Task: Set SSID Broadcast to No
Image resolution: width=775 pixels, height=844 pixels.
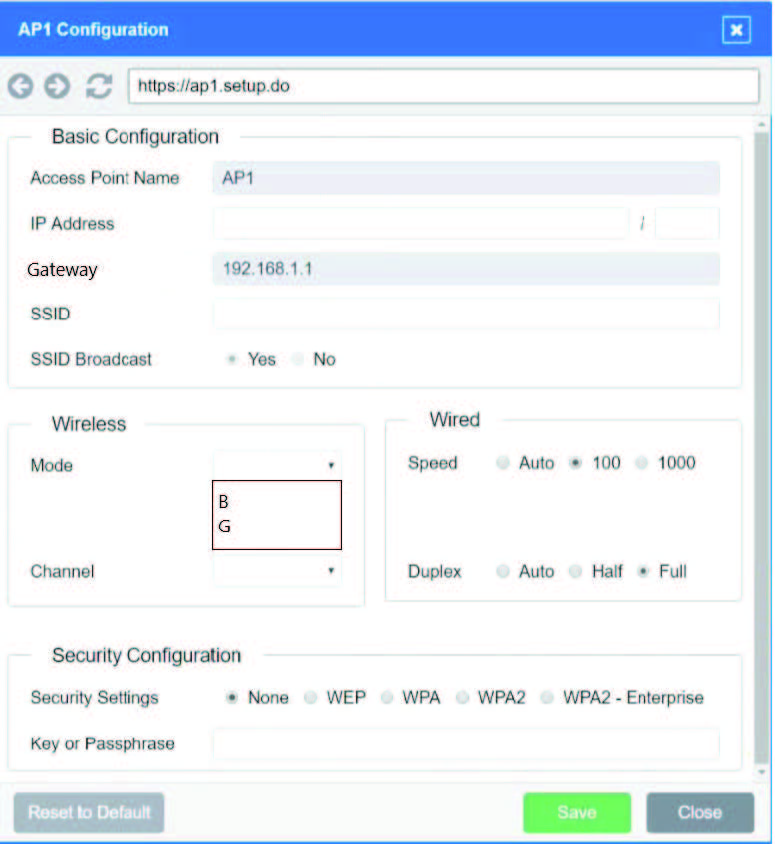Action: pos(298,359)
